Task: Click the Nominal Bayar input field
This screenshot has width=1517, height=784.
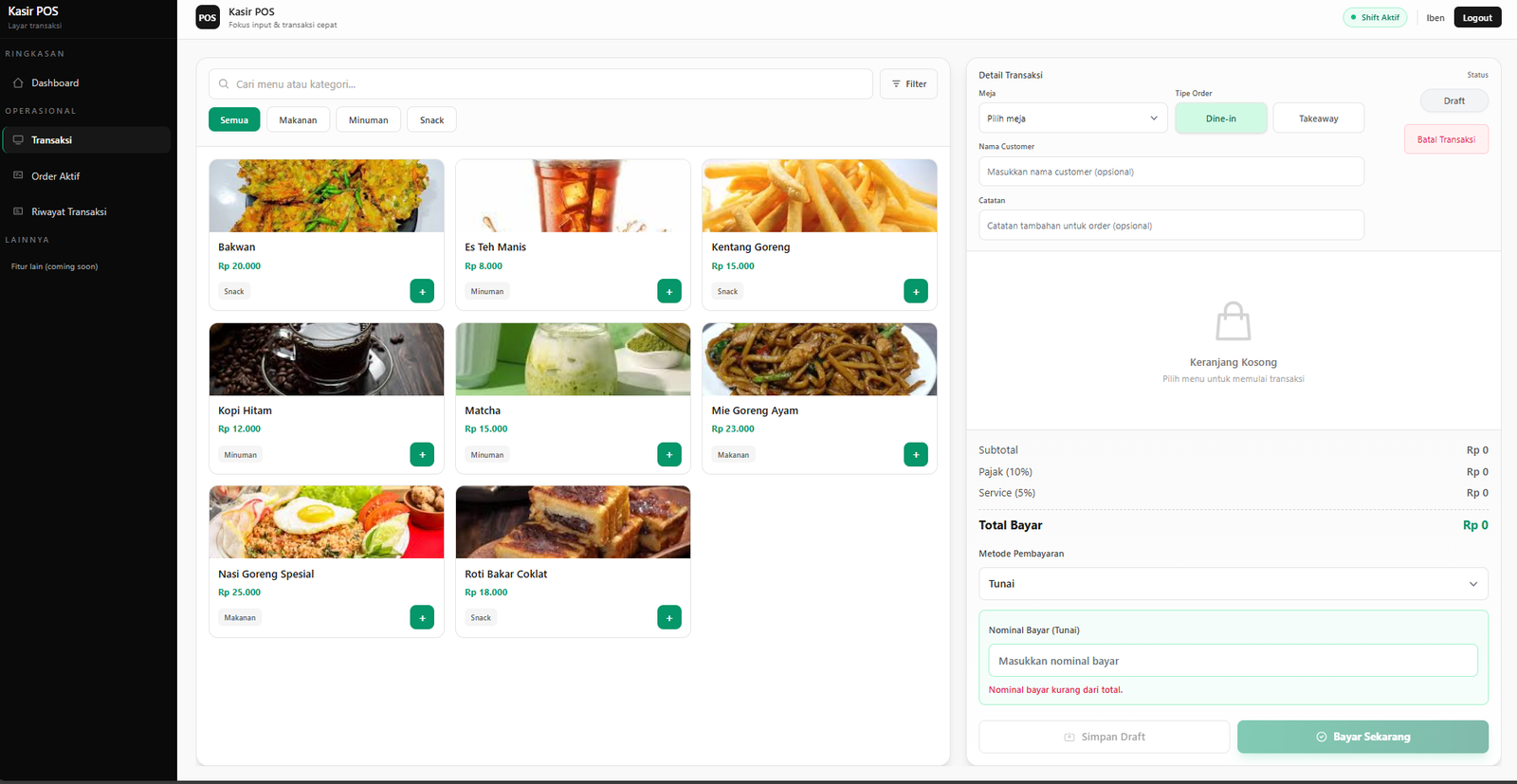Action: point(1233,660)
